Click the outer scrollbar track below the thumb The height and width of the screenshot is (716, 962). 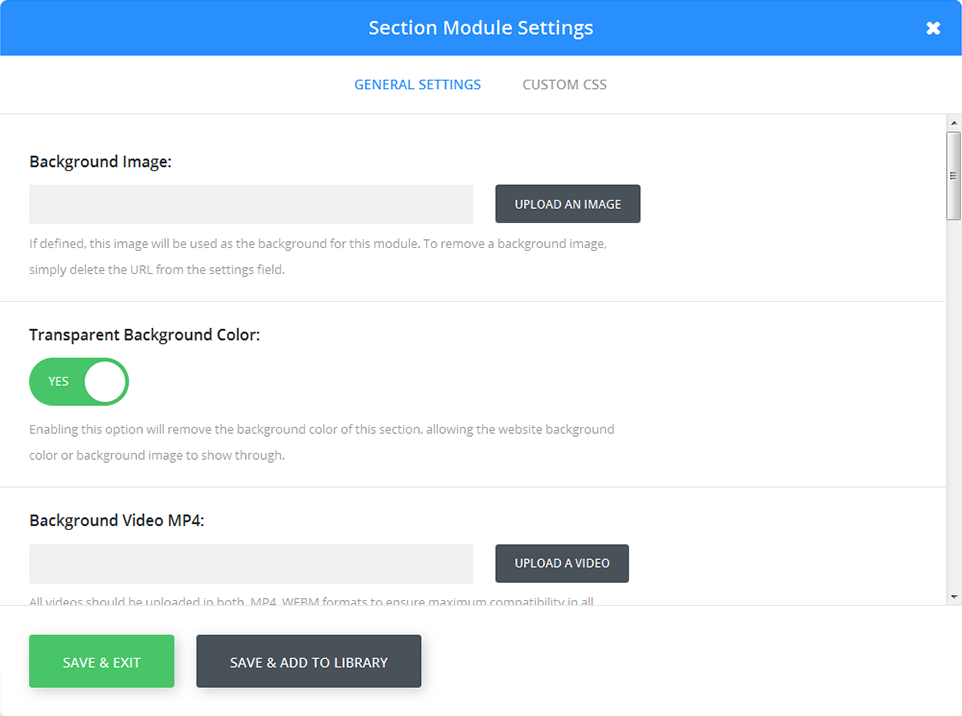953,400
